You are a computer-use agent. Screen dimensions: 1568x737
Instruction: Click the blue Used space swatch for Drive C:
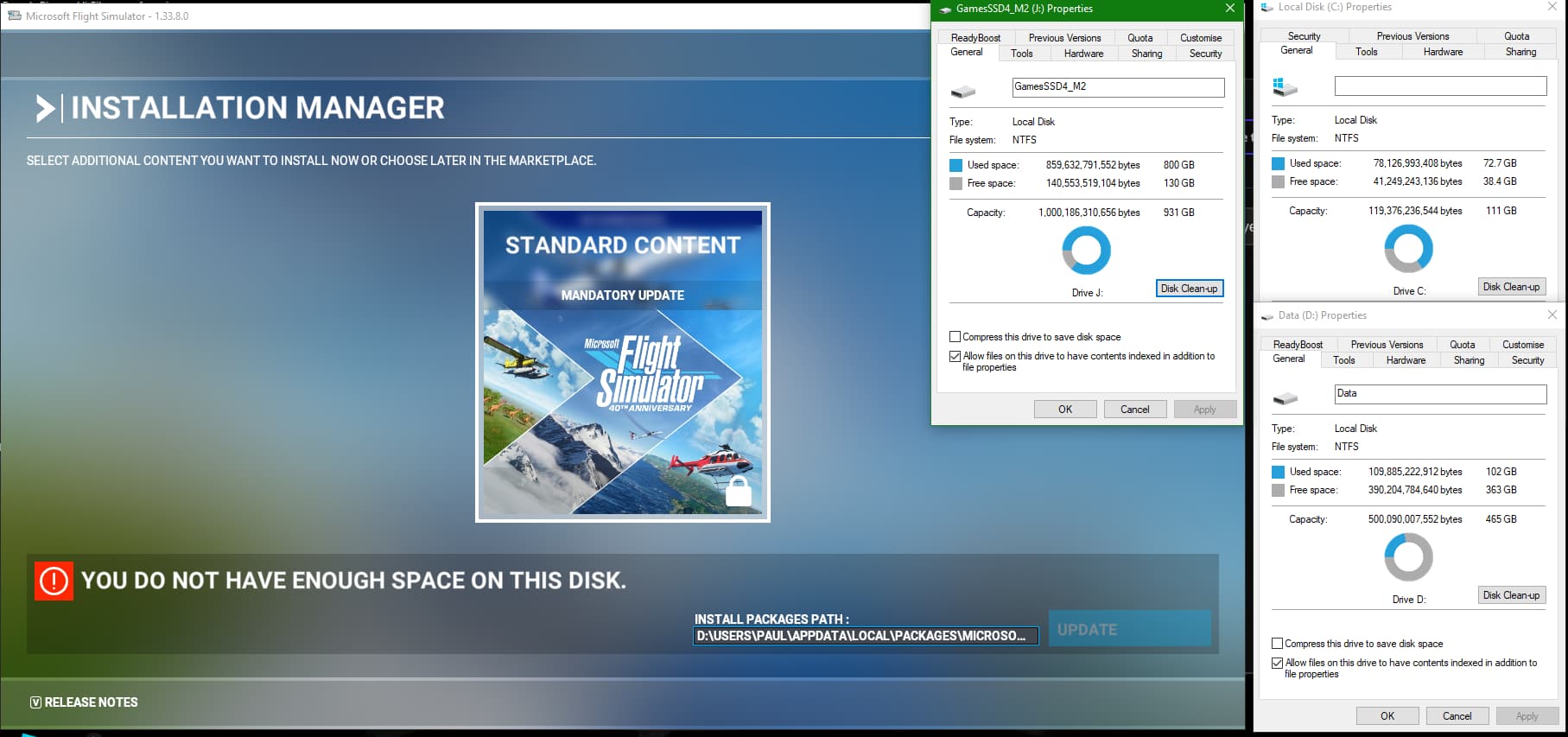point(1278,163)
